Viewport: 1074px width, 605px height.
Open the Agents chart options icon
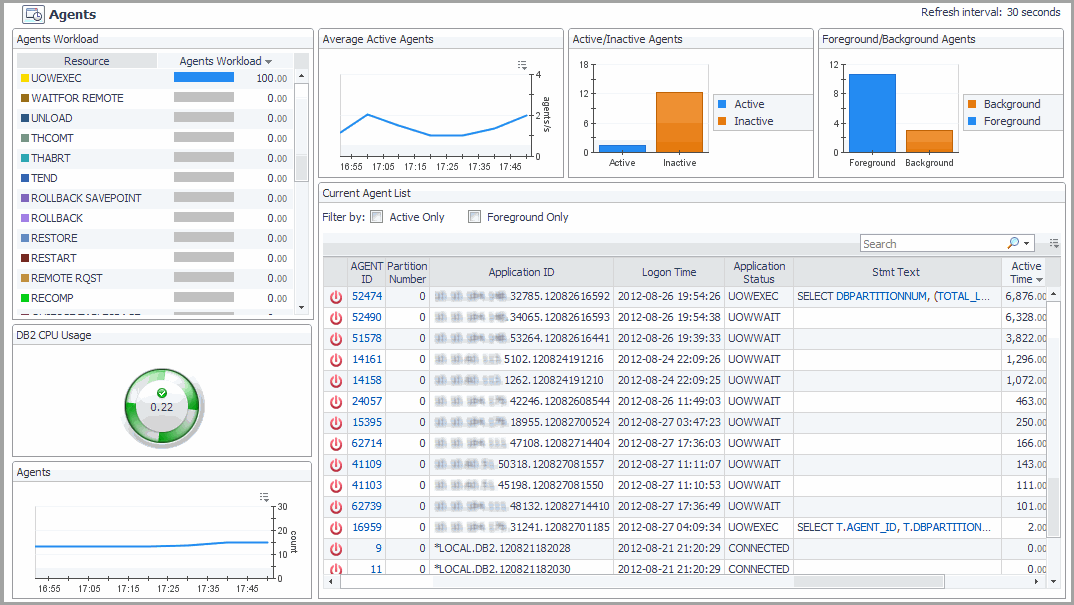264,496
